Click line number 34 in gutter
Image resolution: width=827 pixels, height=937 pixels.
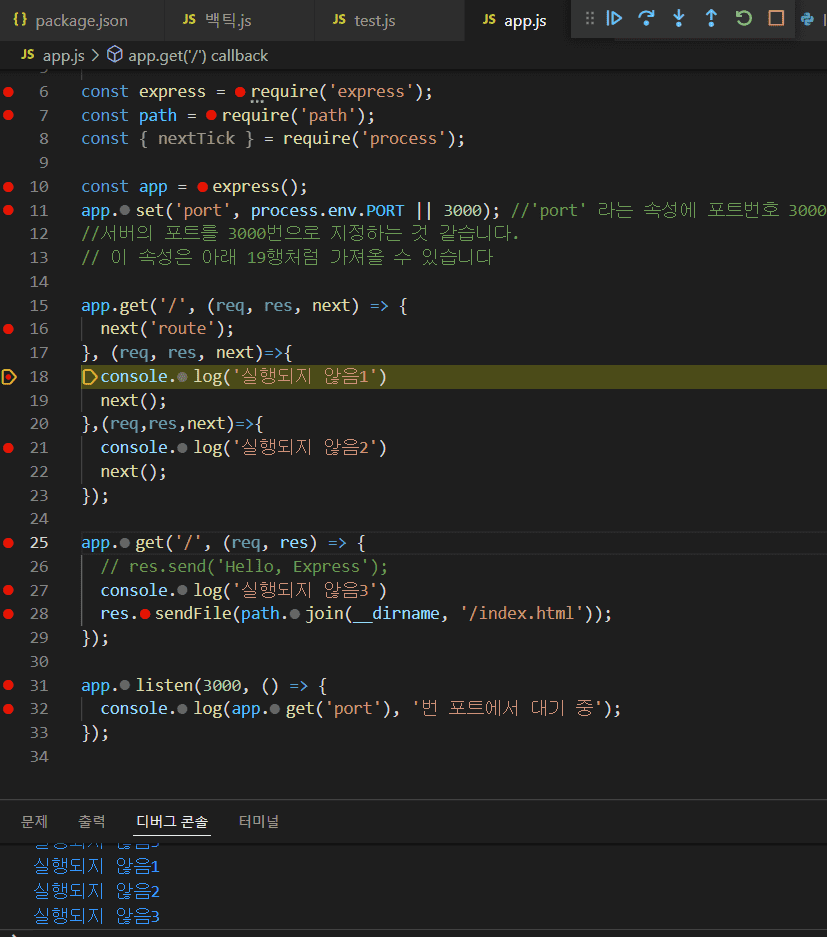(39, 757)
